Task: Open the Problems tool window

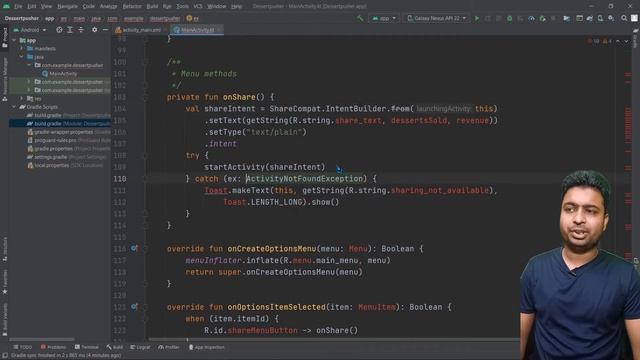Action: coord(53,347)
